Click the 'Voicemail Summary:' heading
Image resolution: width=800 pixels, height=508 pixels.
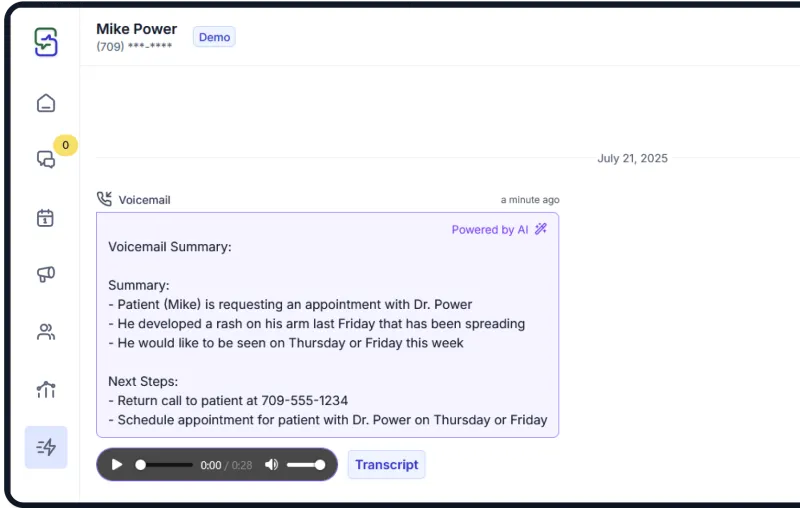(x=170, y=247)
